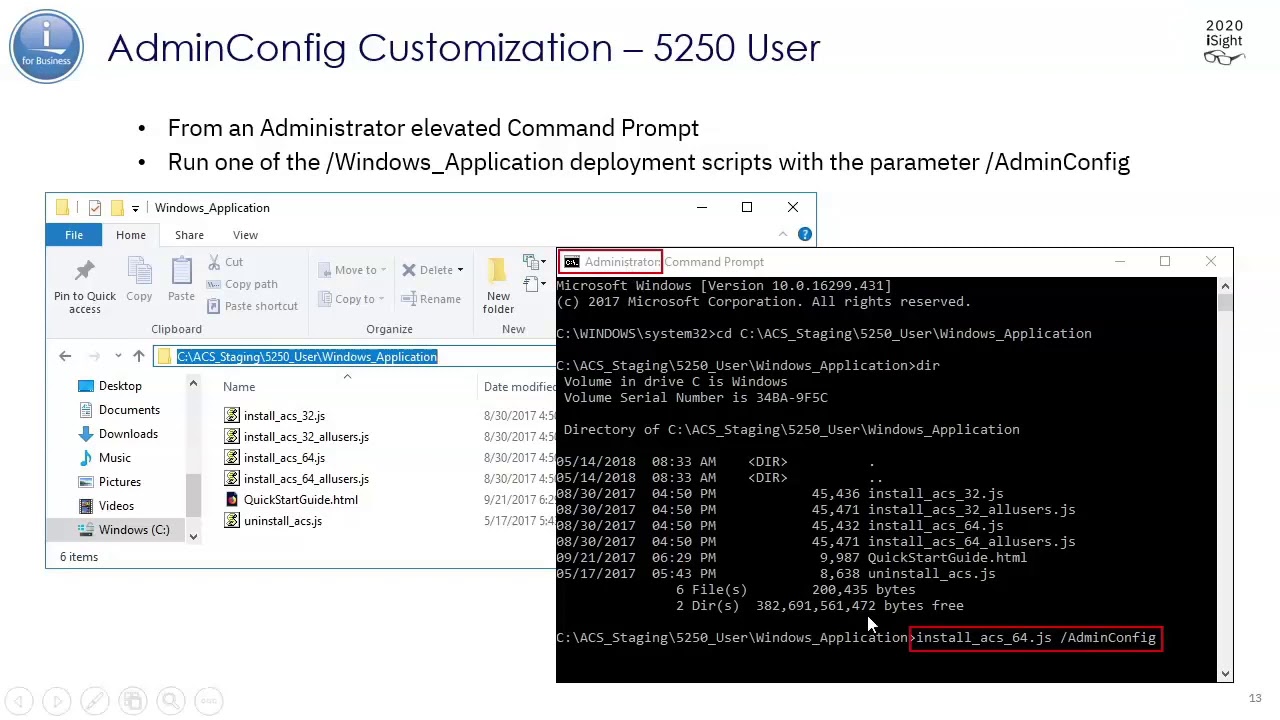Click navigation pane scrollbar up arrow
Image resolution: width=1280 pixels, height=720 pixels.
(x=193, y=384)
